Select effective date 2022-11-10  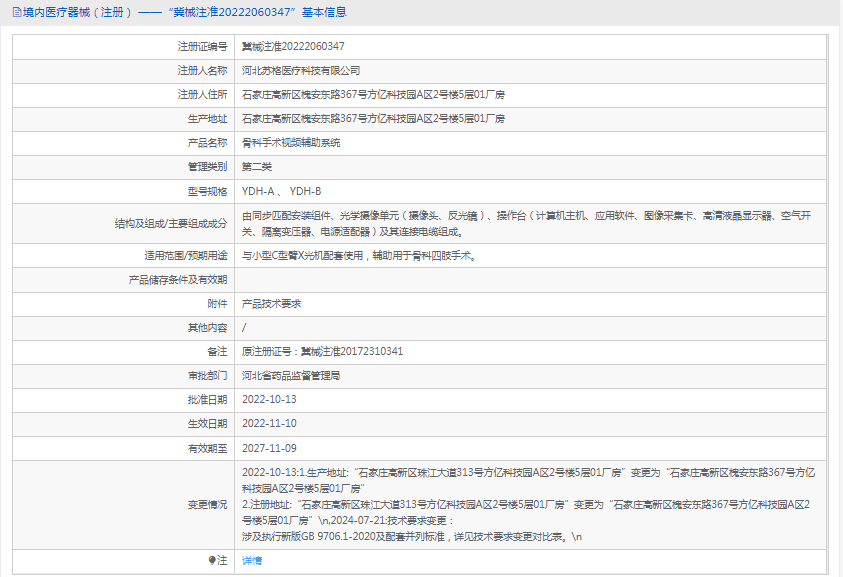(x=269, y=423)
